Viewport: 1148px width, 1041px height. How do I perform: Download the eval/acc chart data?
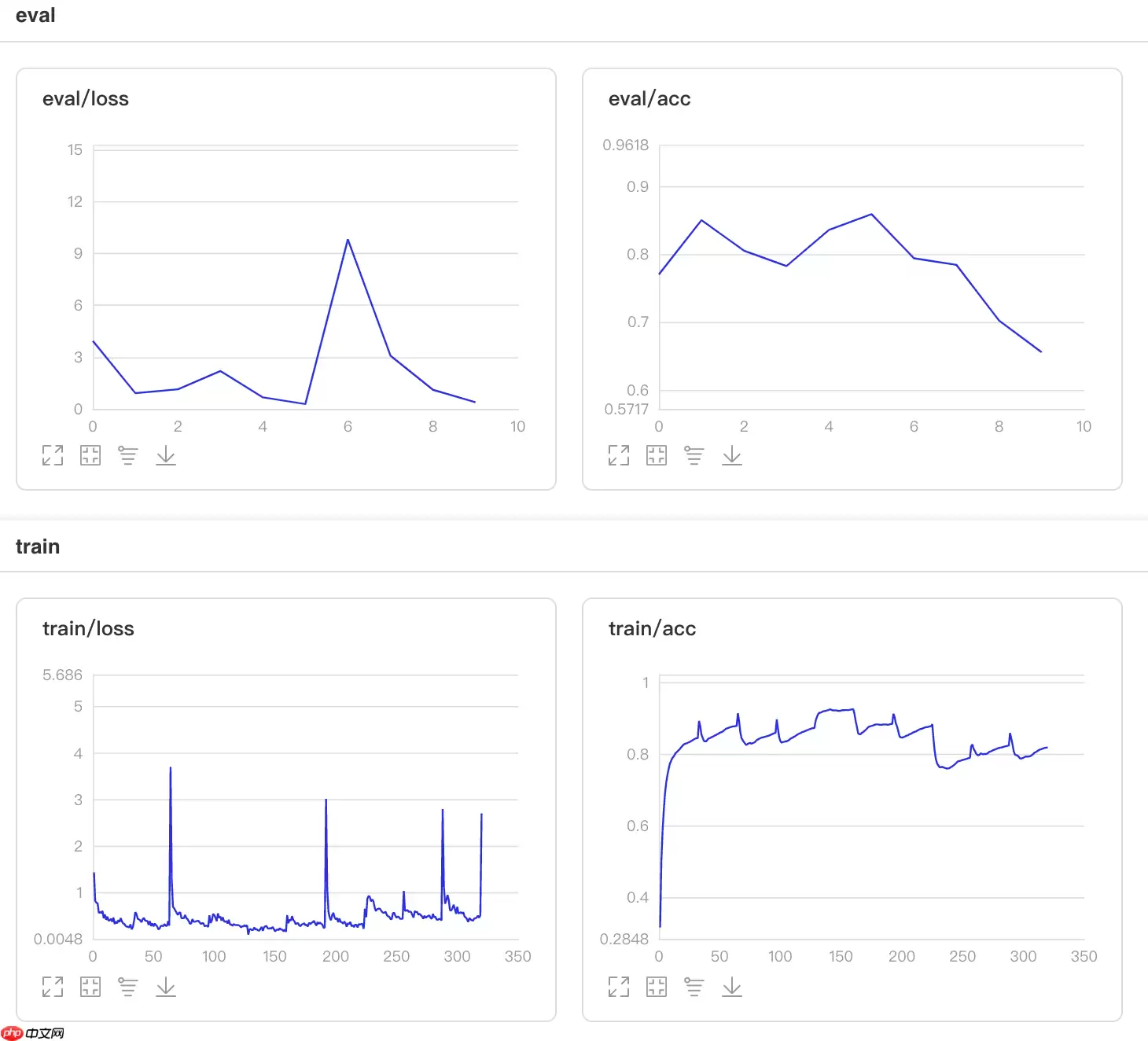pyautogui.click(x=732, y=455)
